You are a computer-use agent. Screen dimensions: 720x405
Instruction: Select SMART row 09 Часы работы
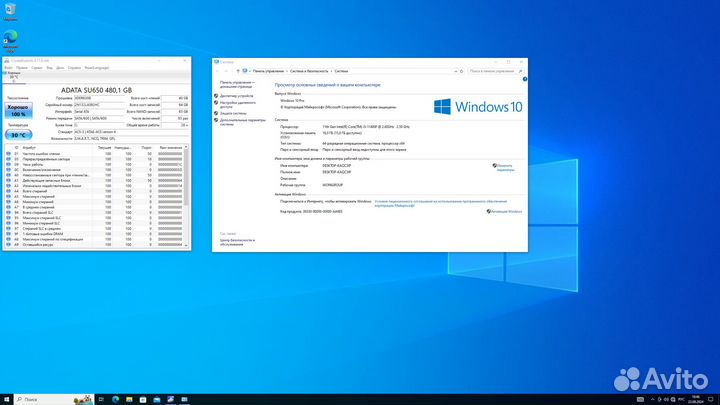coord(94,164)
